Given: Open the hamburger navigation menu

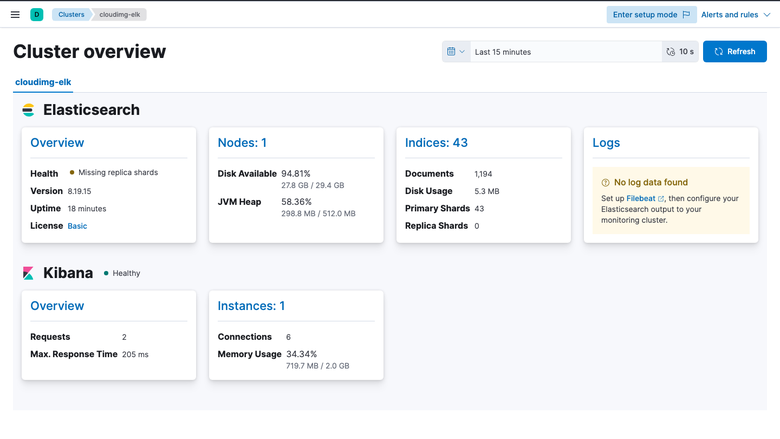Looking at the screenshot, I should tap(15, 14).
